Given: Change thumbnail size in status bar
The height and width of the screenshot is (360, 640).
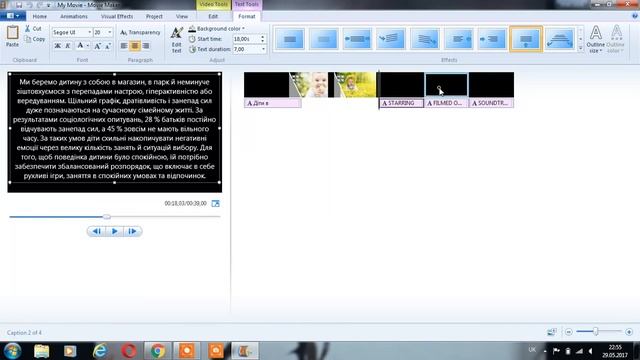Looking at the screenshot, I should 551,332.
